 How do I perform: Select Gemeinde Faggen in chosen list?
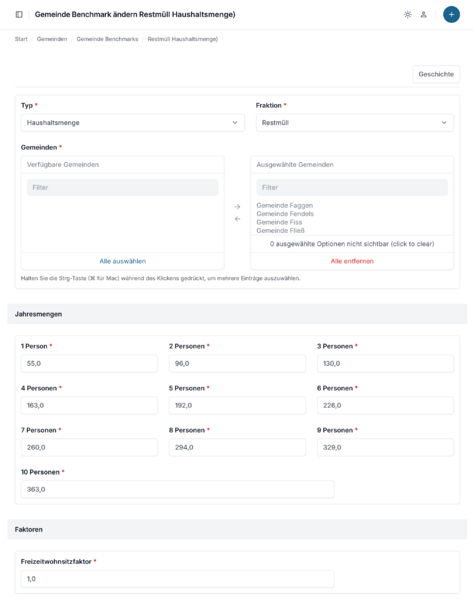285,205
